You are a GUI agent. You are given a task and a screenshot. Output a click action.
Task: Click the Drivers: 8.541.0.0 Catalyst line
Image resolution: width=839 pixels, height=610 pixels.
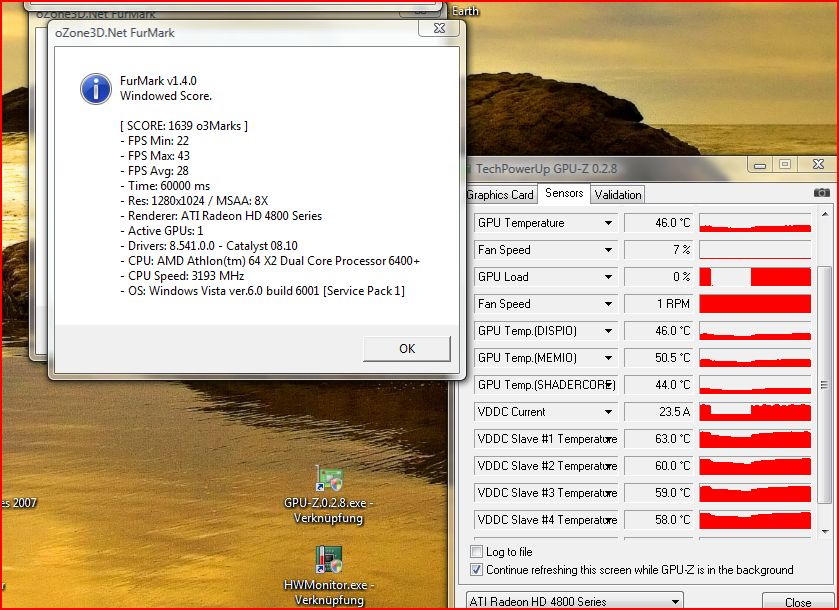coord(209,246)
